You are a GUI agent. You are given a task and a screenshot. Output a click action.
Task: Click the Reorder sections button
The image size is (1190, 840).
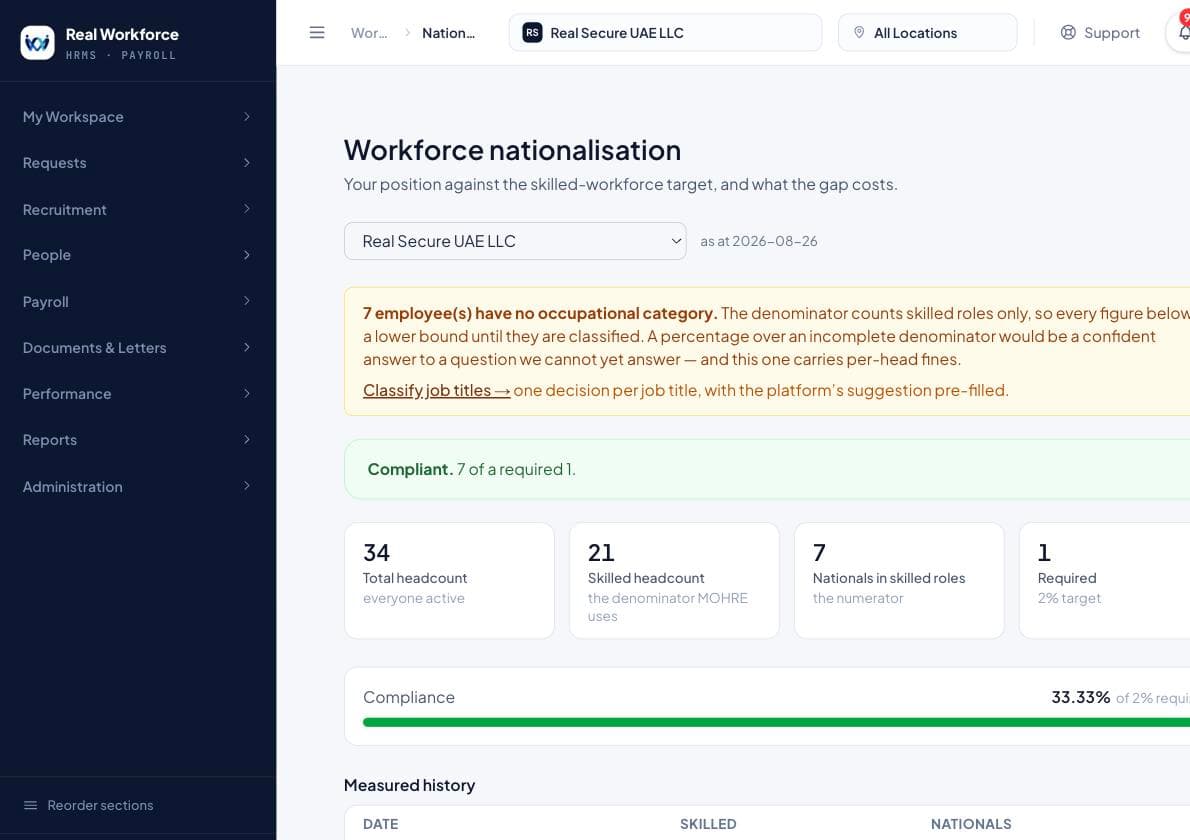(x=137, y=805)
